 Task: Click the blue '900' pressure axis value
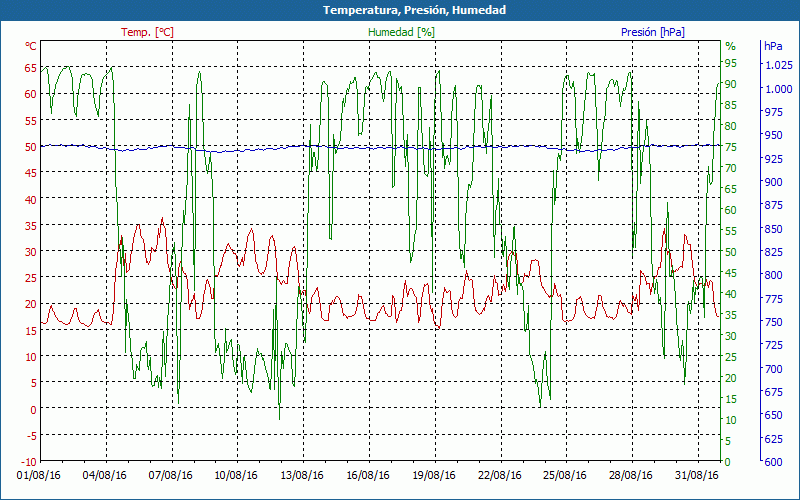(774, 182)
